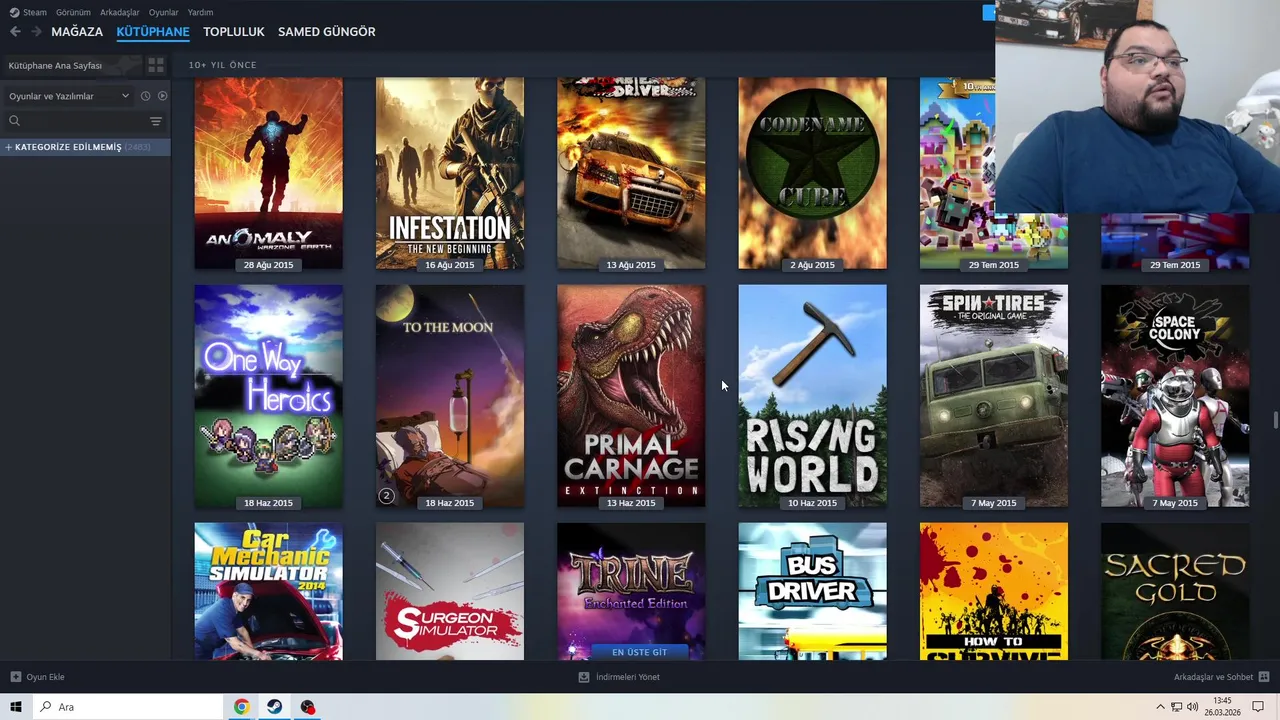1280x720 pixels.
Task: Click the 10+ YIL ÖNCE section header
Action: (223, 65)
